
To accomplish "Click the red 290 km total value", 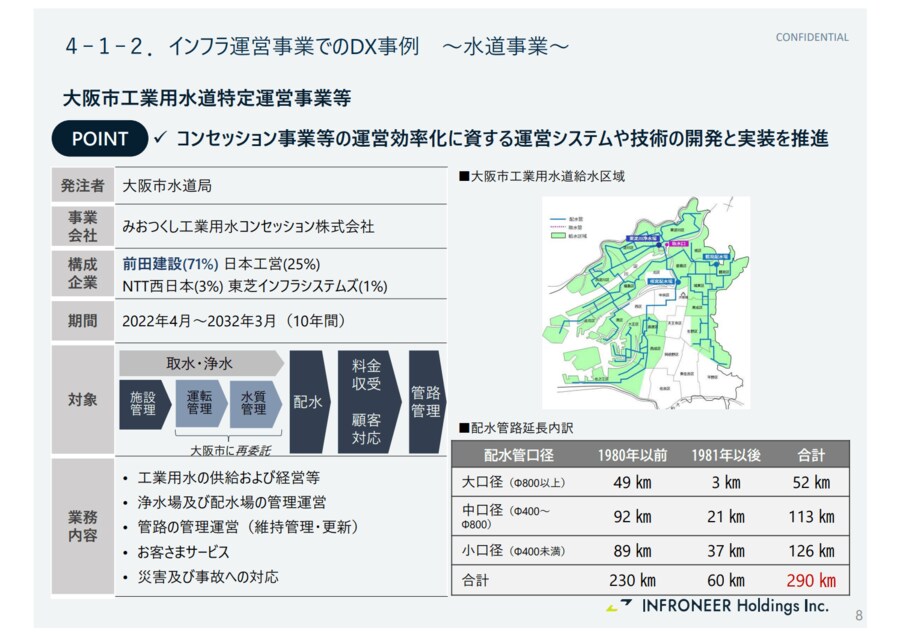I will coord(810,580).
